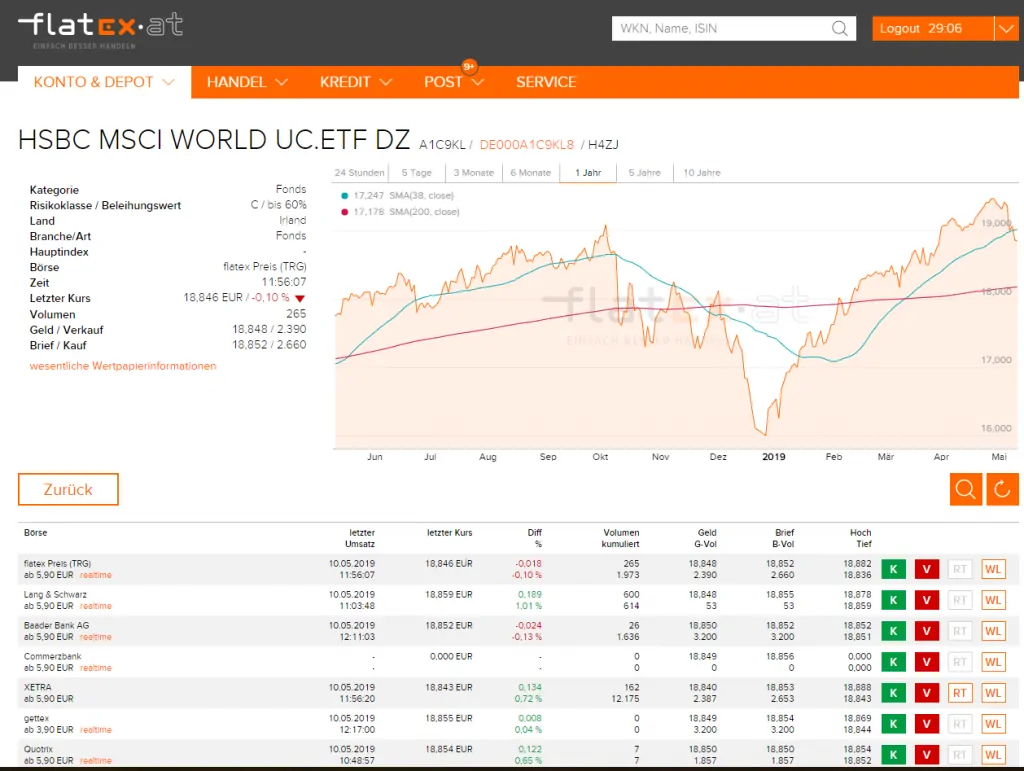The height and width of the screenshot is (771, 1024).
Task: Click the Logout button
Action: point(933,29)
